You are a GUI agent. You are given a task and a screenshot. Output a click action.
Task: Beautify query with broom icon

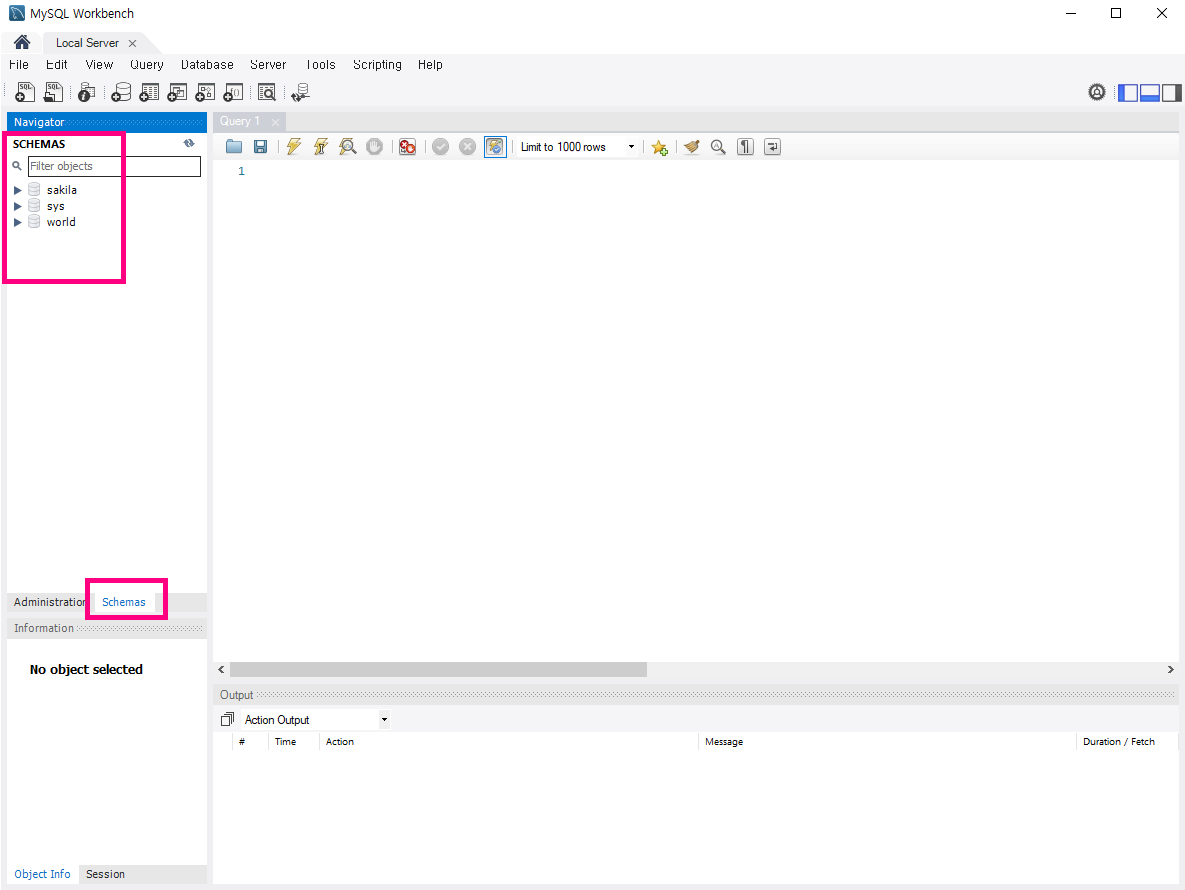click(x=692, y=147)
